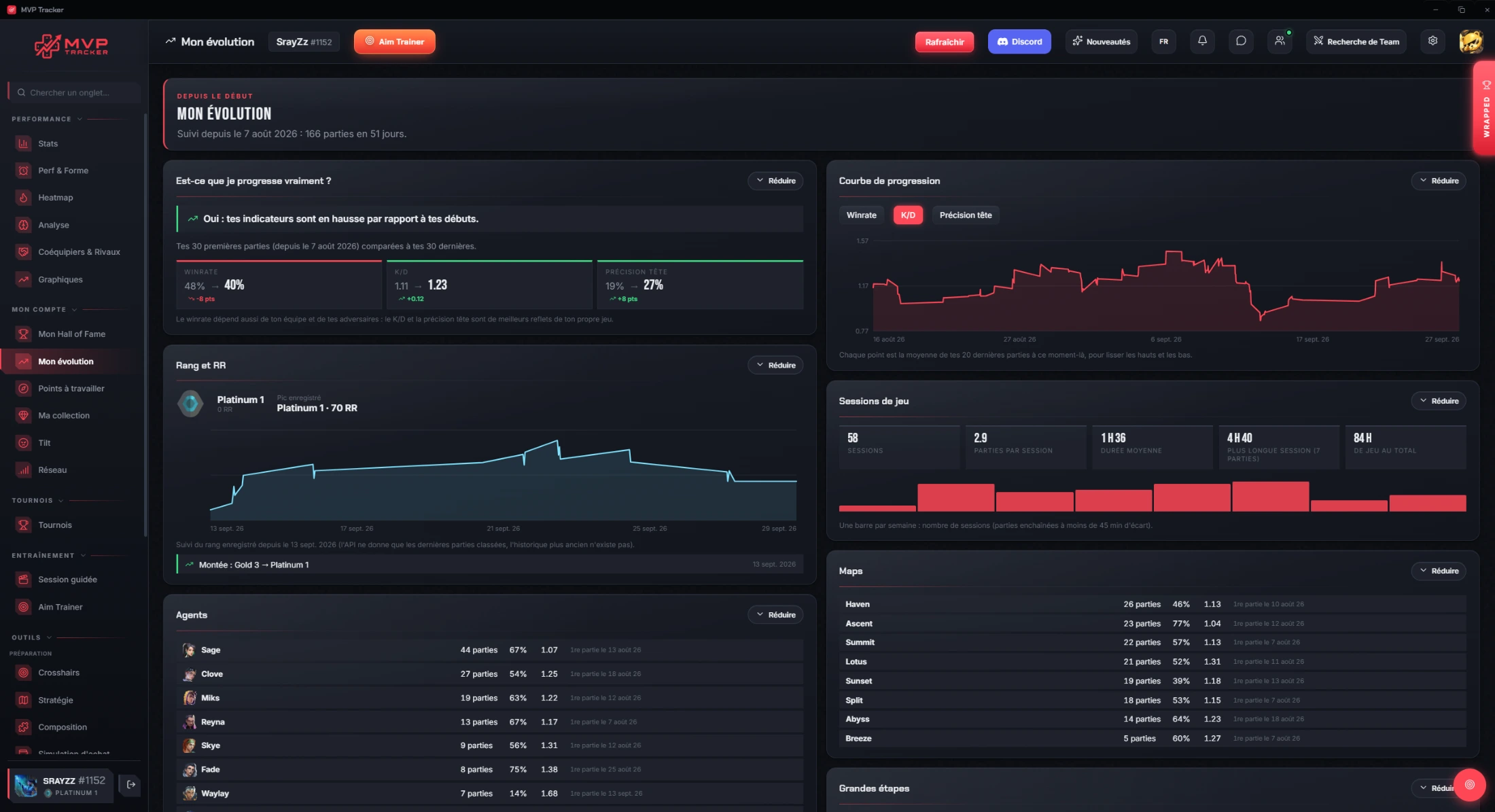Reduce the 'Est-ce que je progresse vraiment' panel

point(775,181)
